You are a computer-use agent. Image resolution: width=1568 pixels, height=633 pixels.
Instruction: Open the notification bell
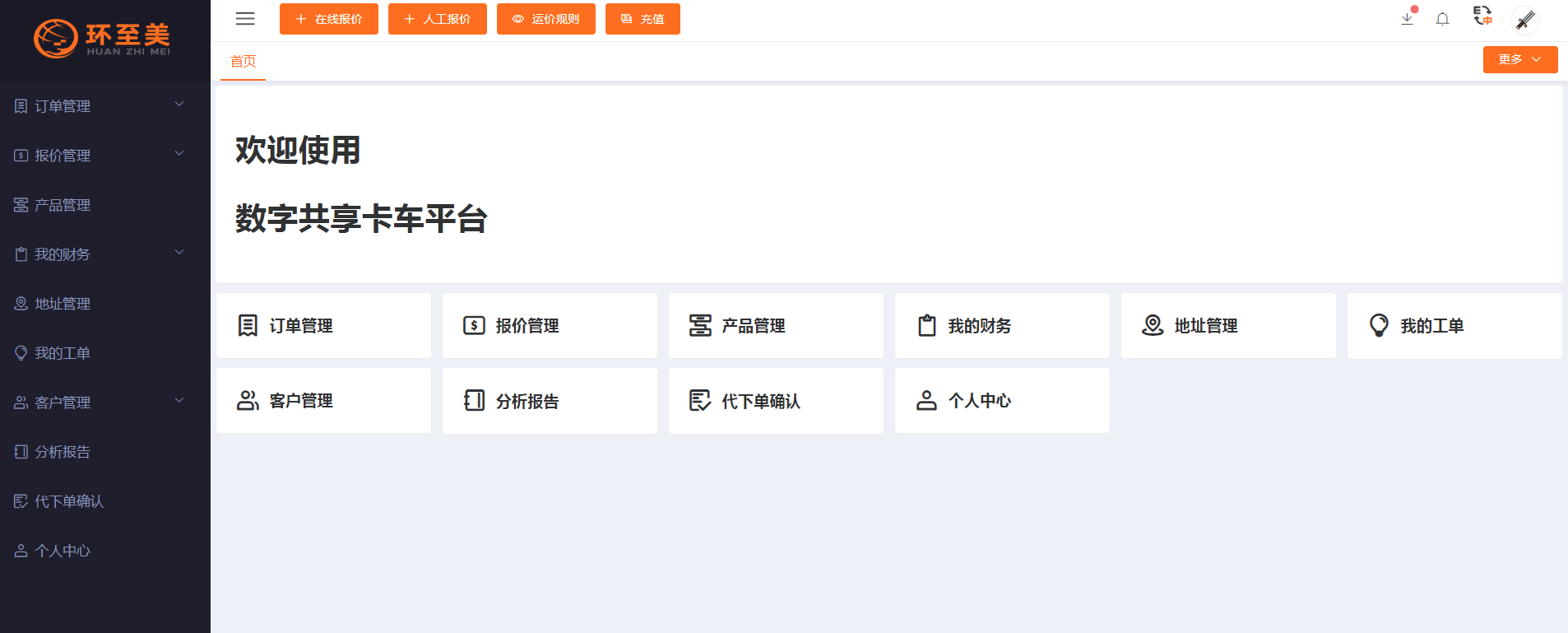(1442, 19)
